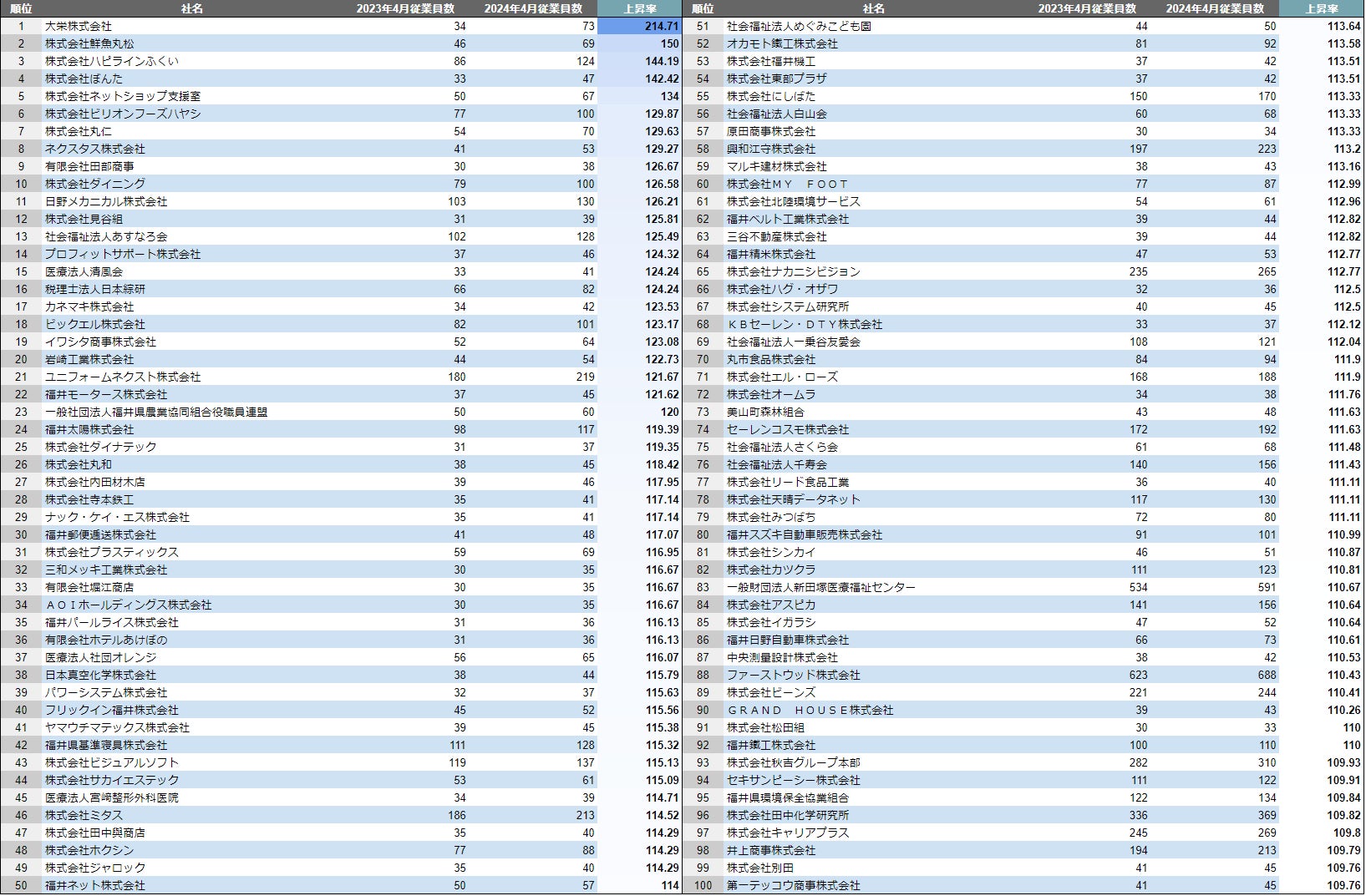
Task: Click rank number 75 beside 社会福祉法人さくら会
Action: [703, 447]
